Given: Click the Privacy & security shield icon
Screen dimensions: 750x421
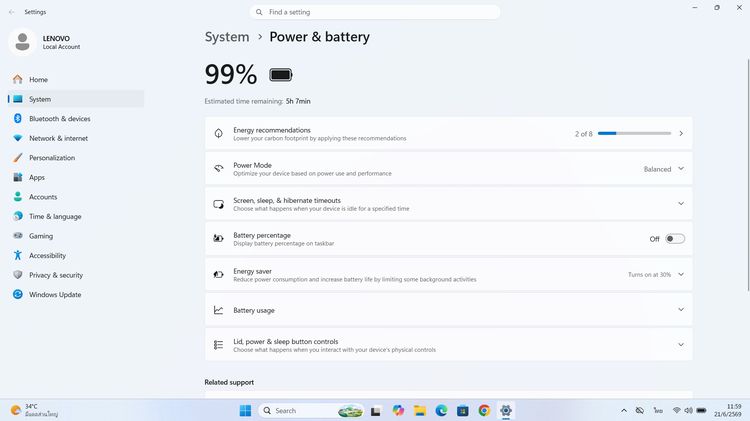Looking at the screenshot, I should (x=18, y=275).
